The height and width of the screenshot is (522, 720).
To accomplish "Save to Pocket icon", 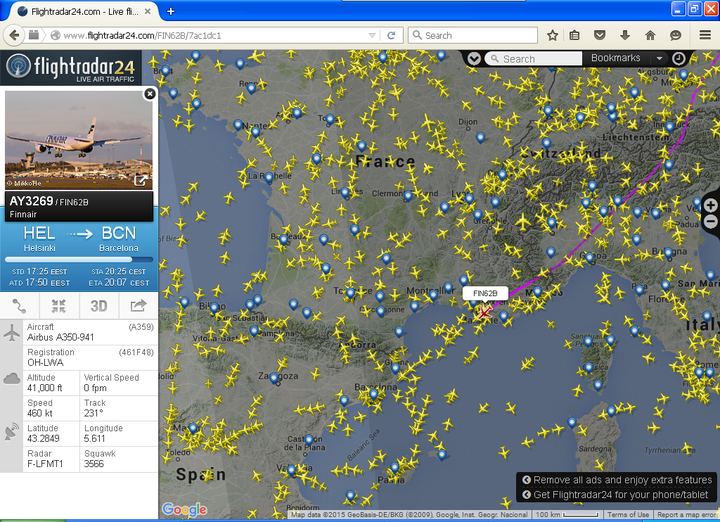I will click(x=600, y=35).
